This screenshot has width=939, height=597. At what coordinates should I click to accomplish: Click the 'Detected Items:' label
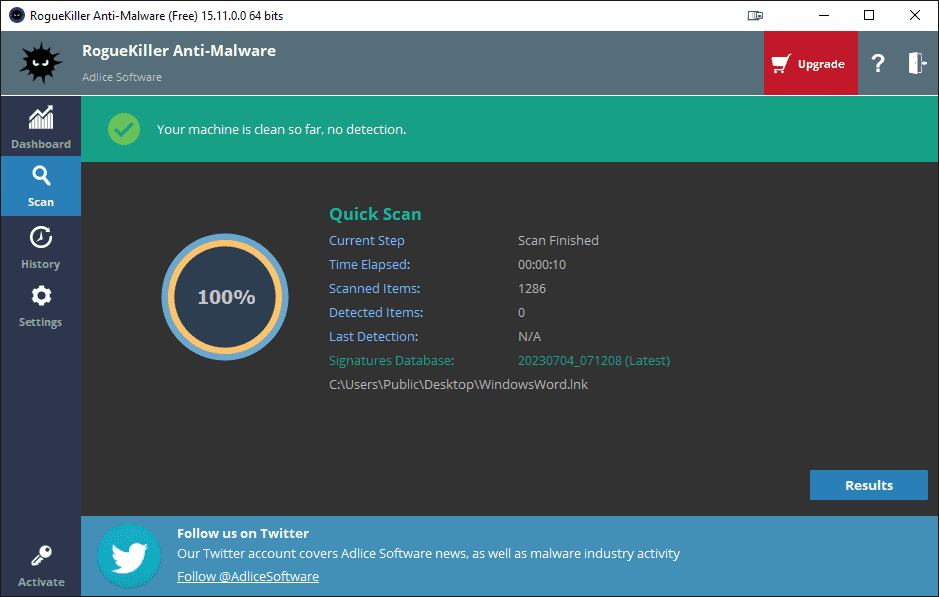pos(376,313)
